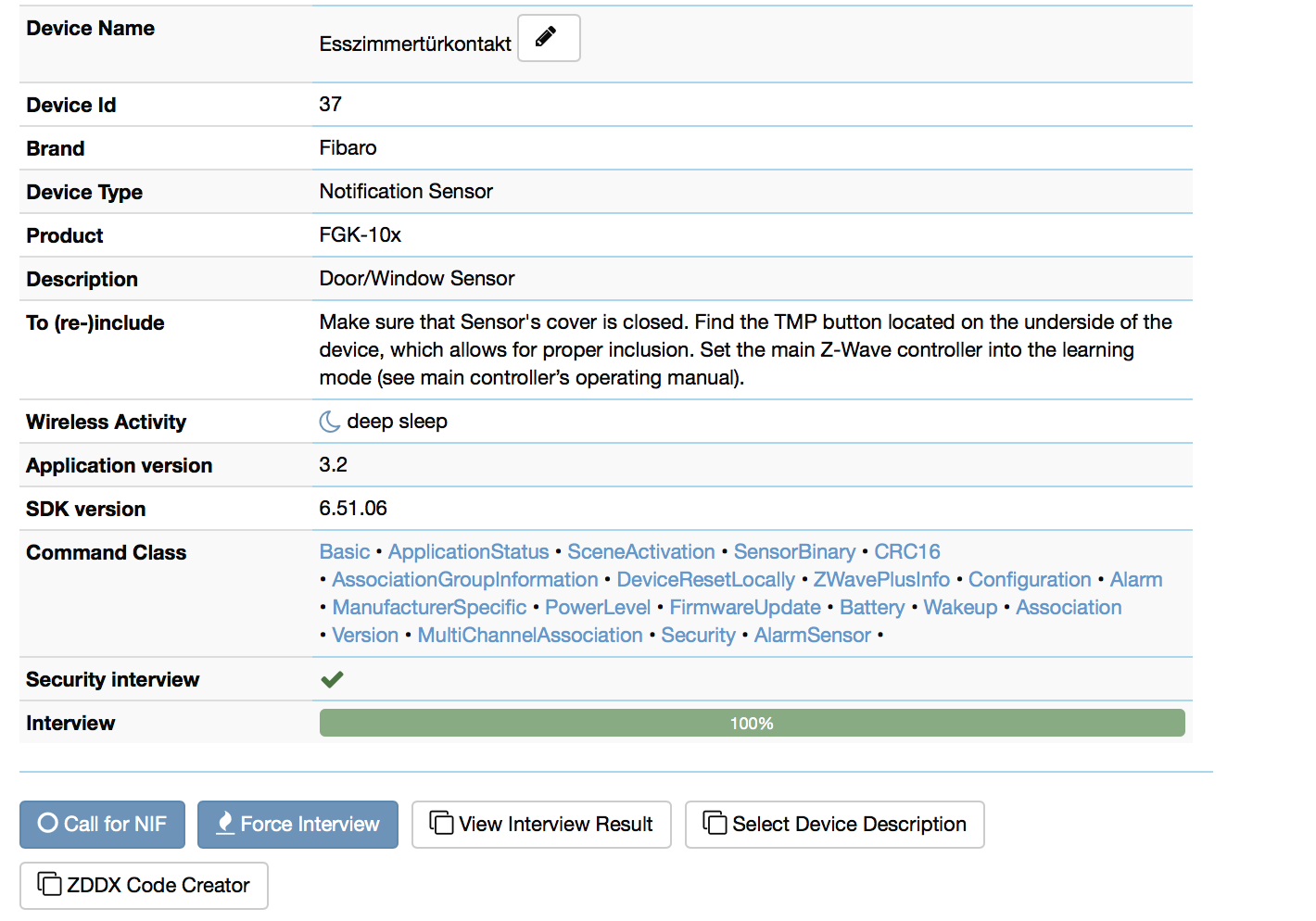Click the AssociationGroupInformation link
Screen dimensions: 1316x921
[465, 580]
